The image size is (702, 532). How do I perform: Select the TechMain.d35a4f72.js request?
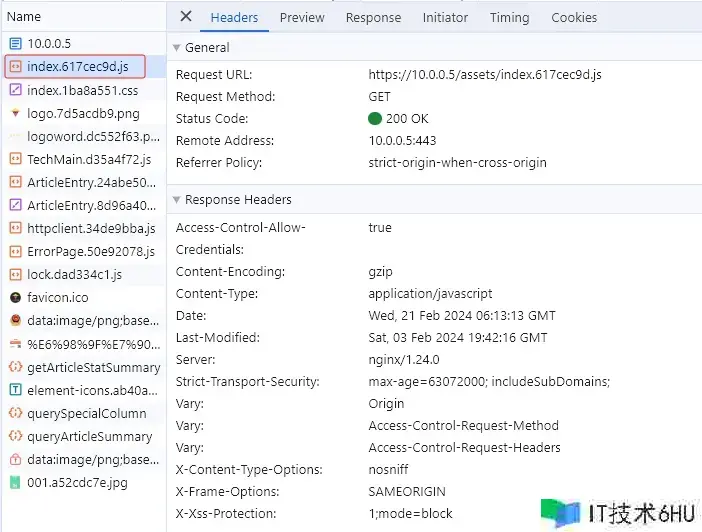click(89, 159)
